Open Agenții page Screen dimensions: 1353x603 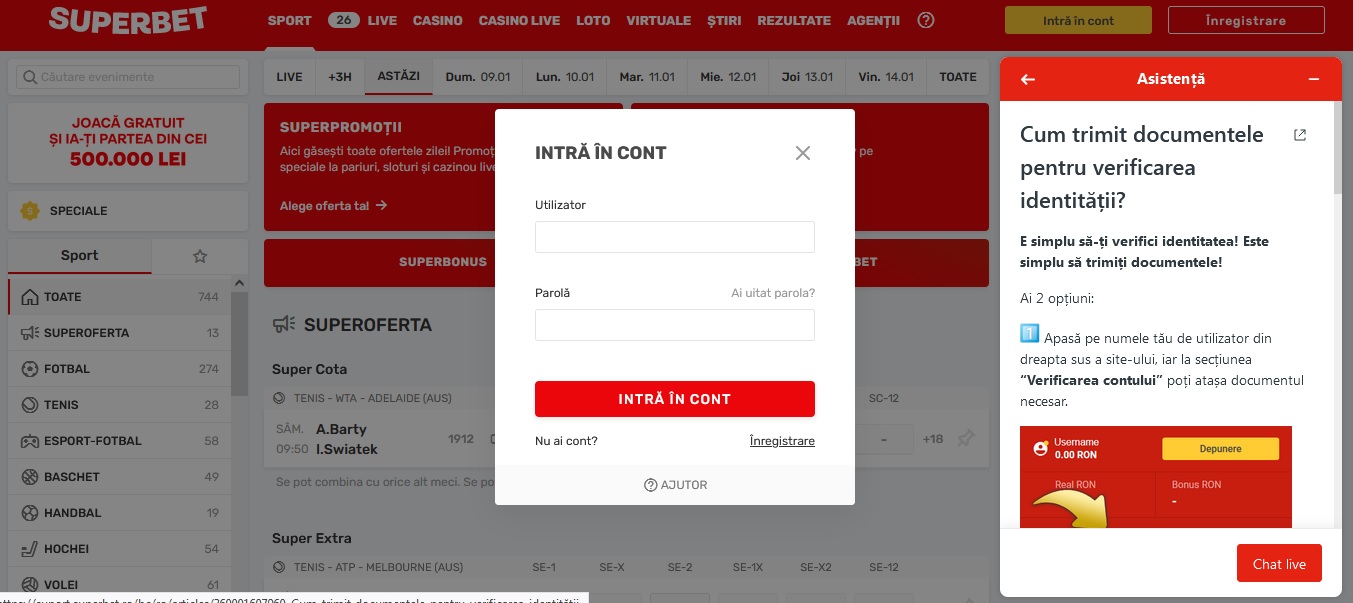873,20
